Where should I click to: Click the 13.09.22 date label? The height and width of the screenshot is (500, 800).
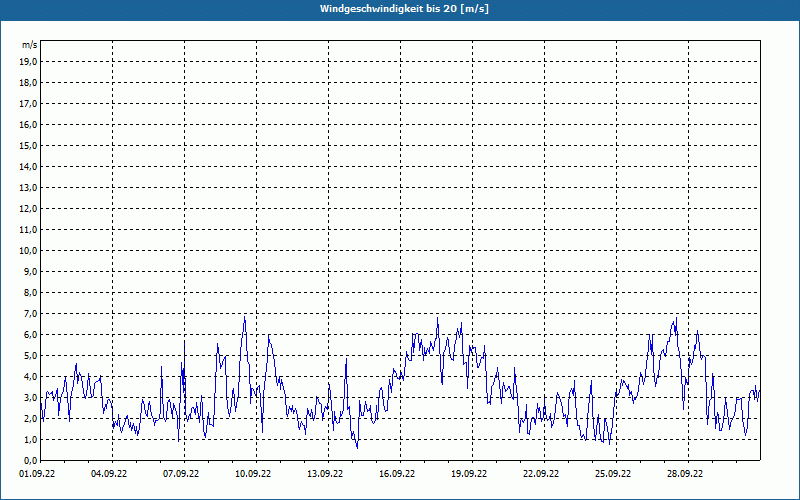(x=325, y=474)
